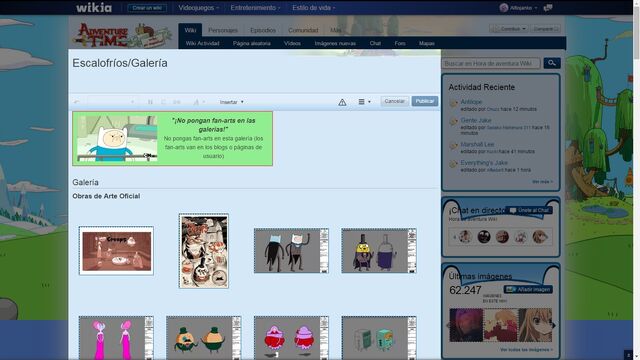Screen dimensions: 640x360
Task: Open the Videojuegos dropdown menu
Action: tap(198, 8)
